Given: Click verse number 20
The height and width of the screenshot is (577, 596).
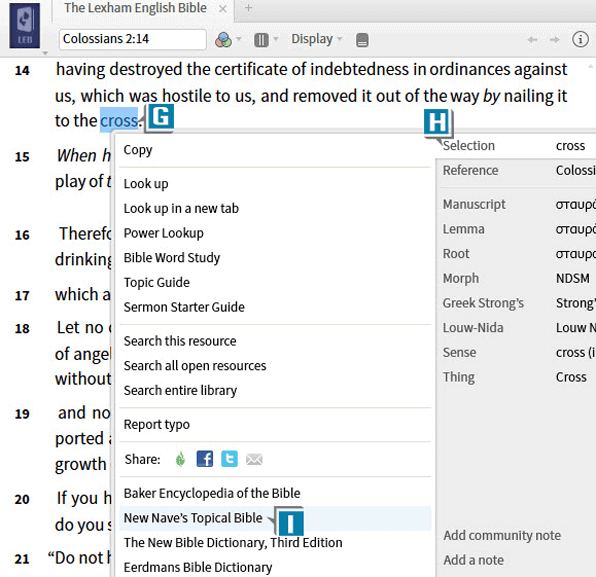Looking at the screenshot, I should coord(22,499).
